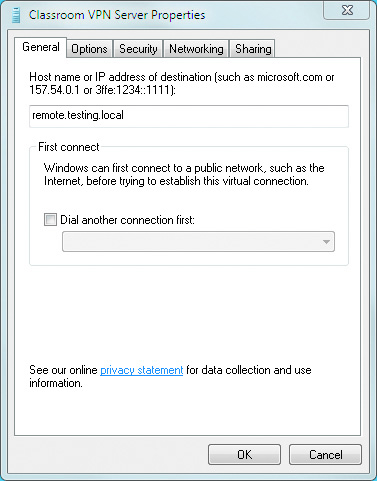Click the 'Classroom VPN Server Properties' title text

117,15
